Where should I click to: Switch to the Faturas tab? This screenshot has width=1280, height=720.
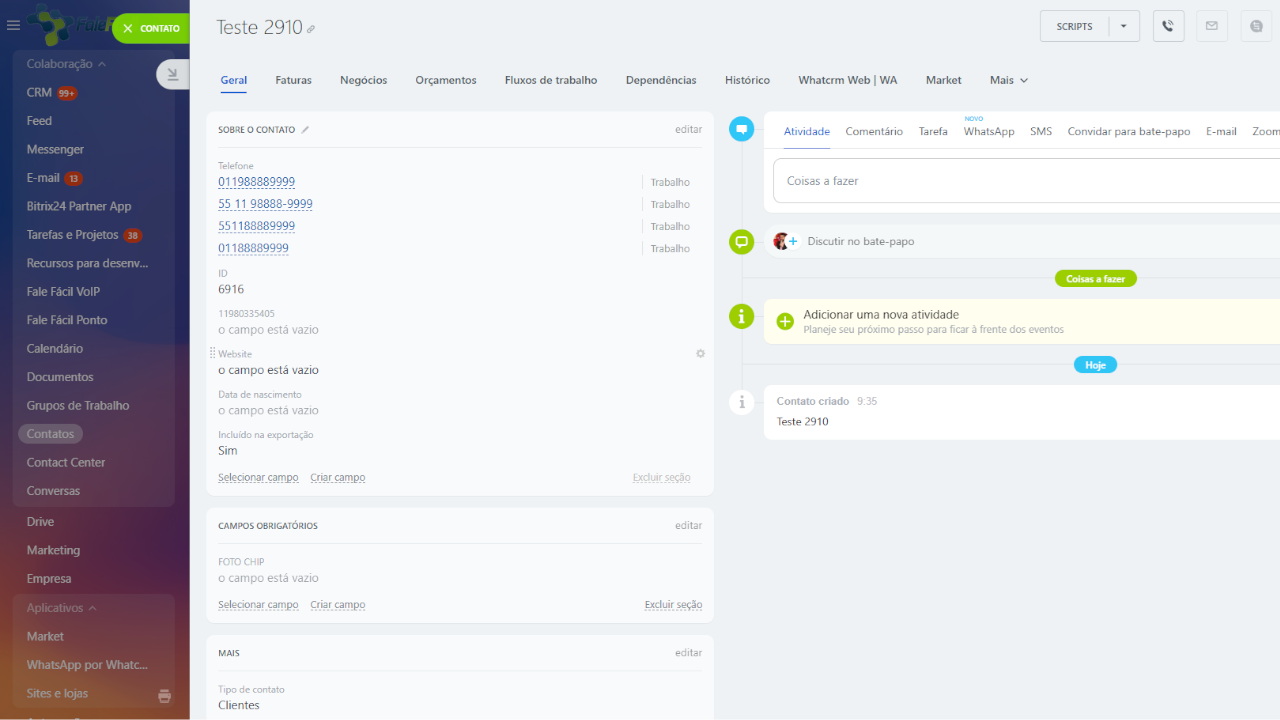pyautogui.click(x=293, y=80)
